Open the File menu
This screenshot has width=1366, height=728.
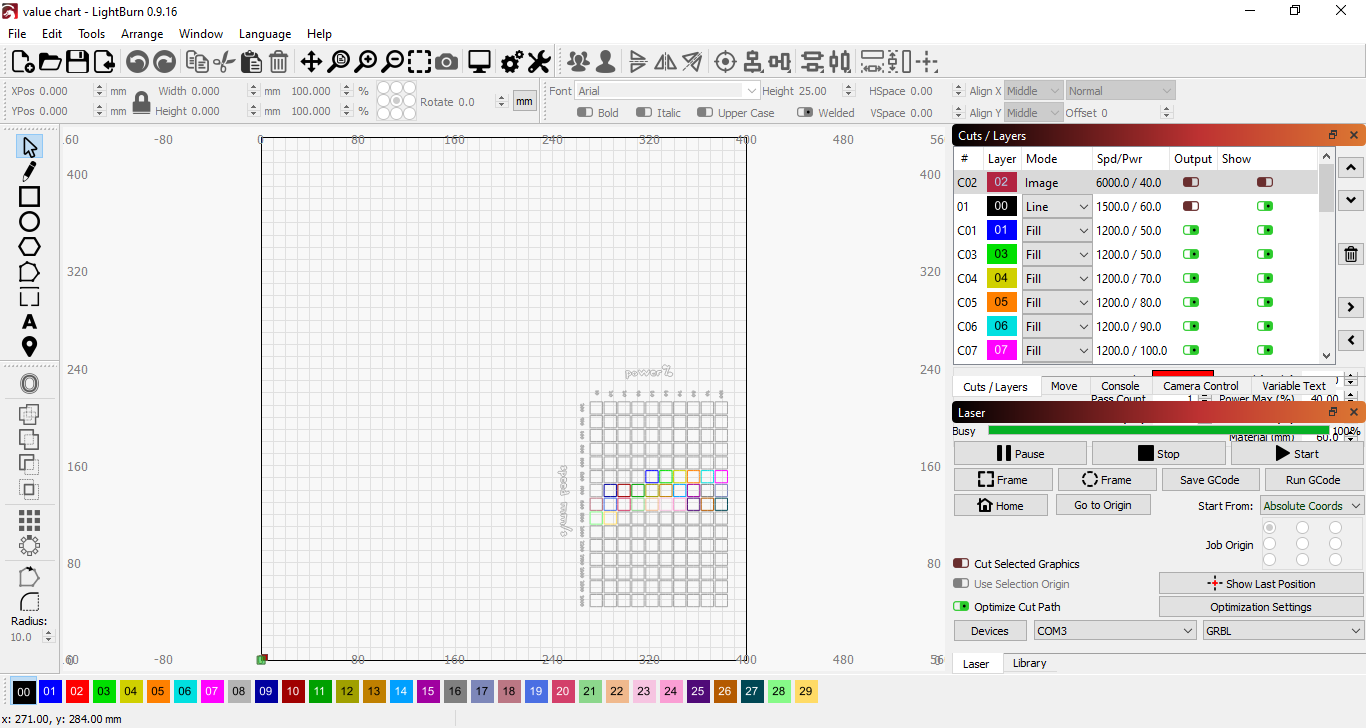pyautogui.click(x=17, y=34)
